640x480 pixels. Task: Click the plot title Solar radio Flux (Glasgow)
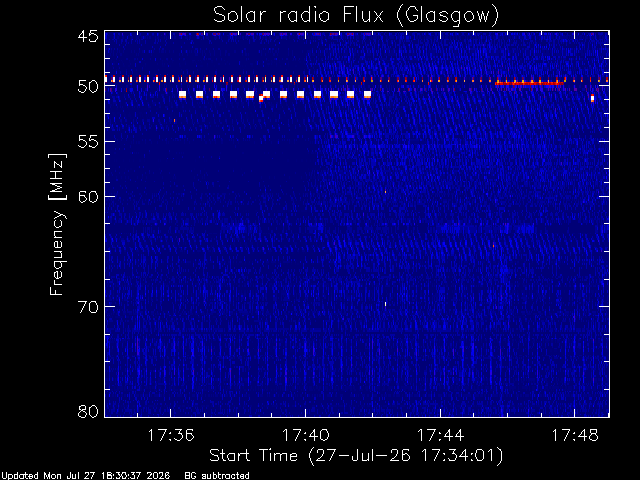coord(356,16)
